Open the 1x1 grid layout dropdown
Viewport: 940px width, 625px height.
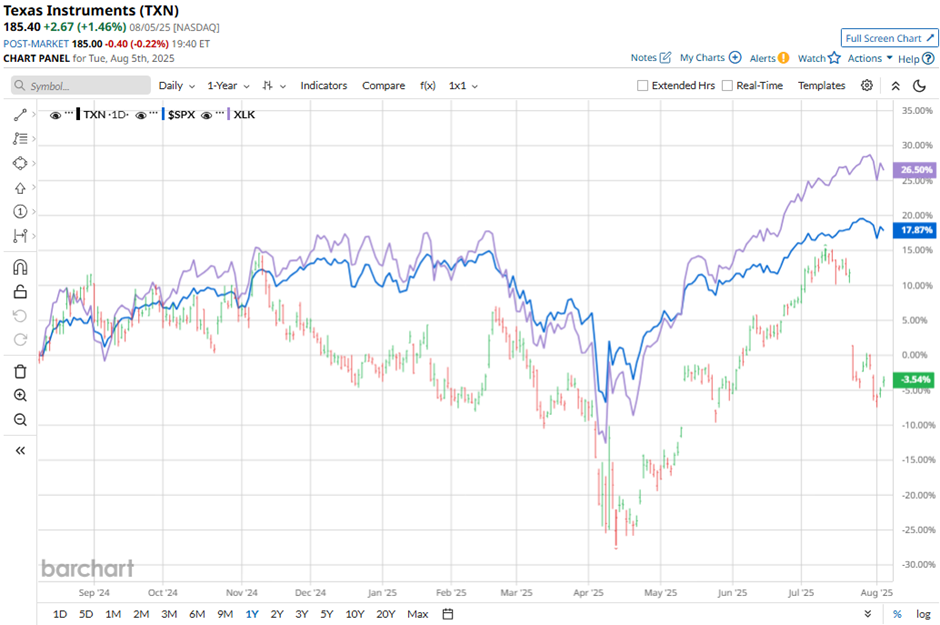[463, 86]
